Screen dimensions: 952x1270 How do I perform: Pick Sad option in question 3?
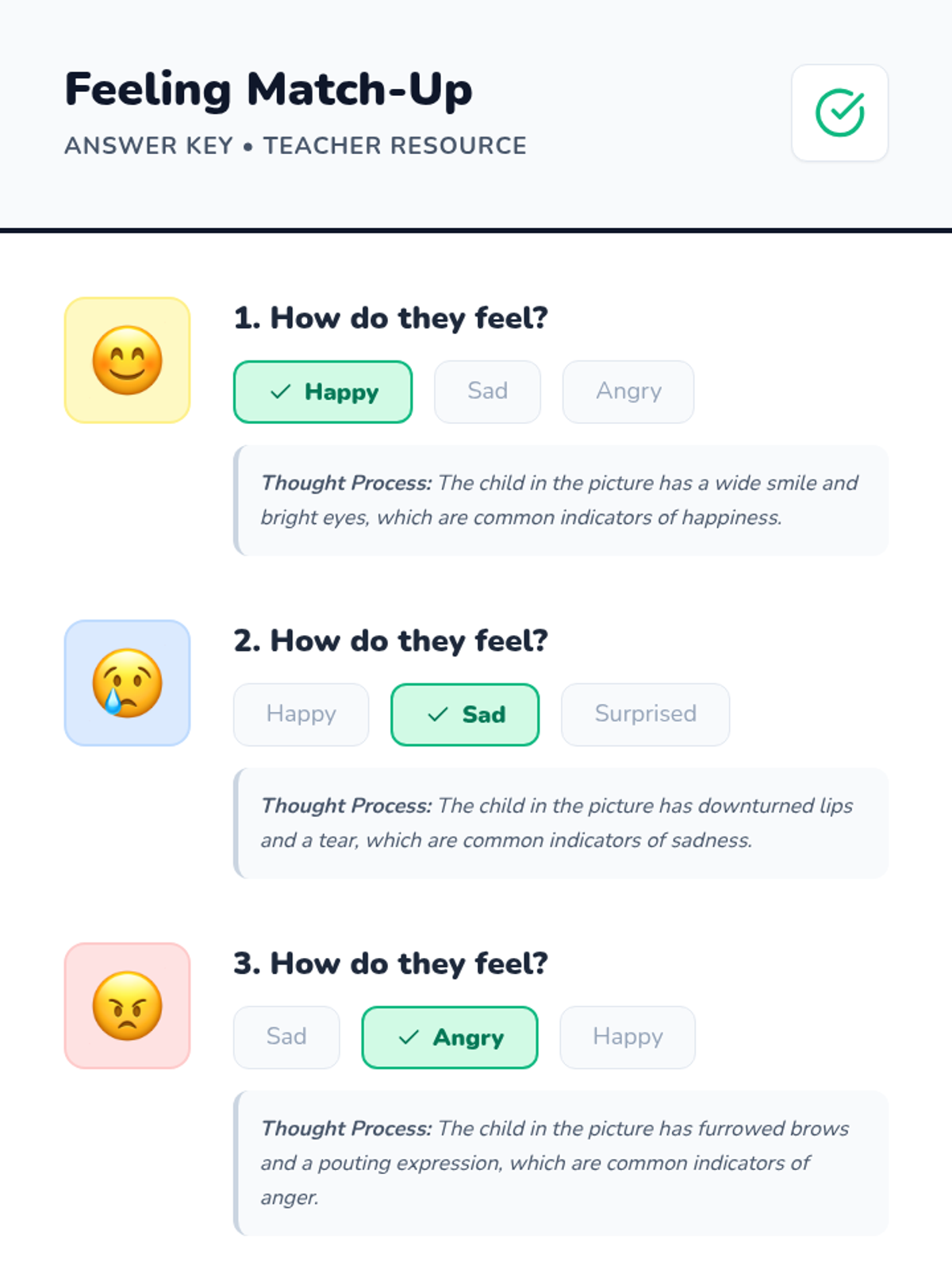286,1037
